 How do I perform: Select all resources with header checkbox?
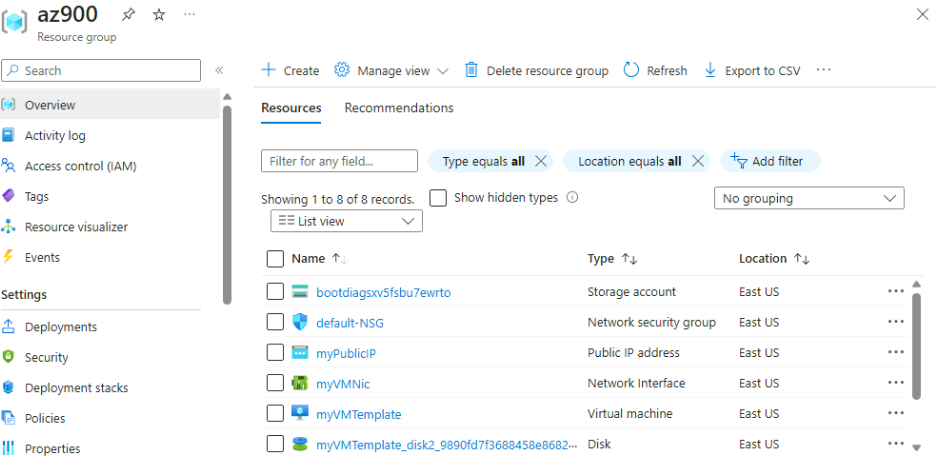[276, 259]
